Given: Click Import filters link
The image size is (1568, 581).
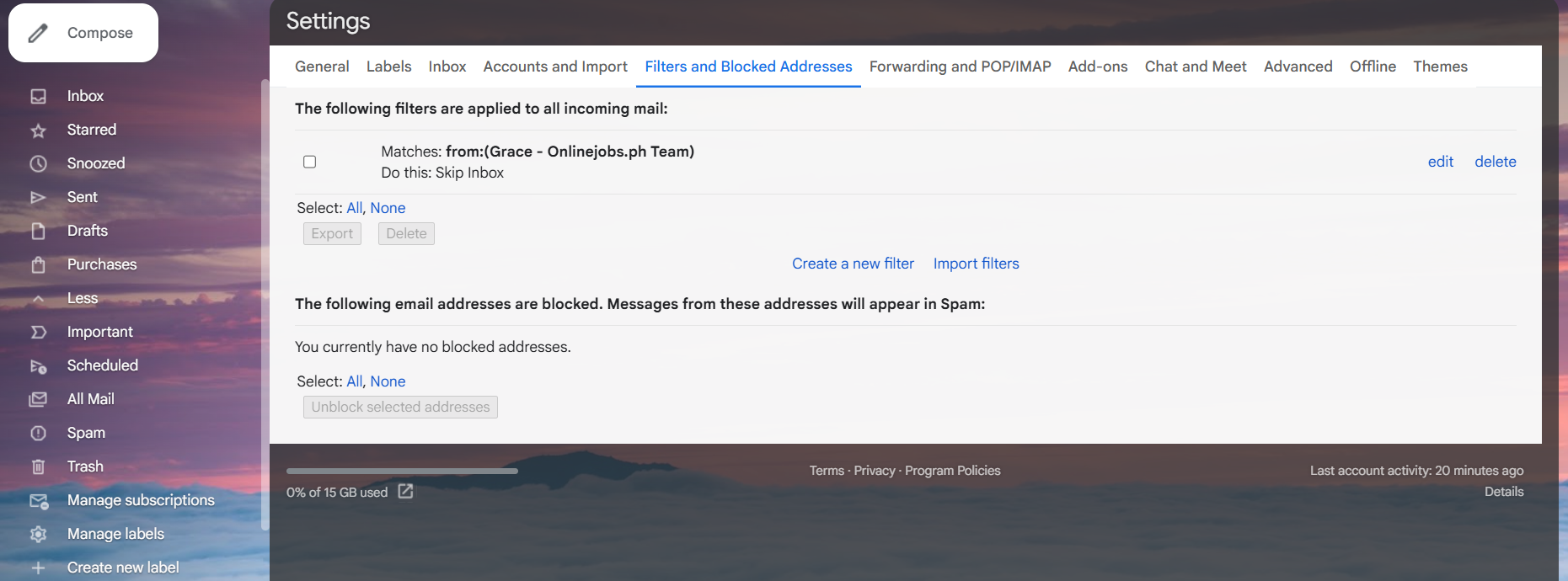Looking at the screenshot, I should 977,264.
